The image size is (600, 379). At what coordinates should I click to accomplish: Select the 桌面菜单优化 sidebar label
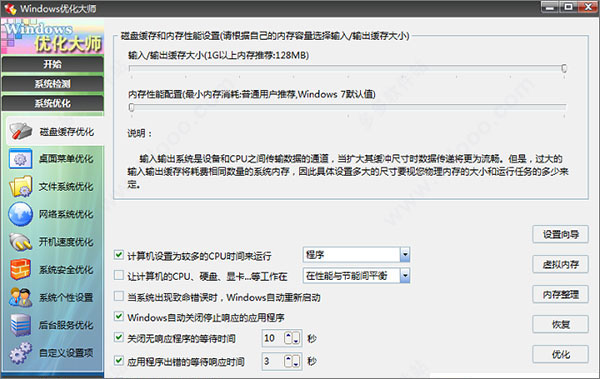pos(66,159)
